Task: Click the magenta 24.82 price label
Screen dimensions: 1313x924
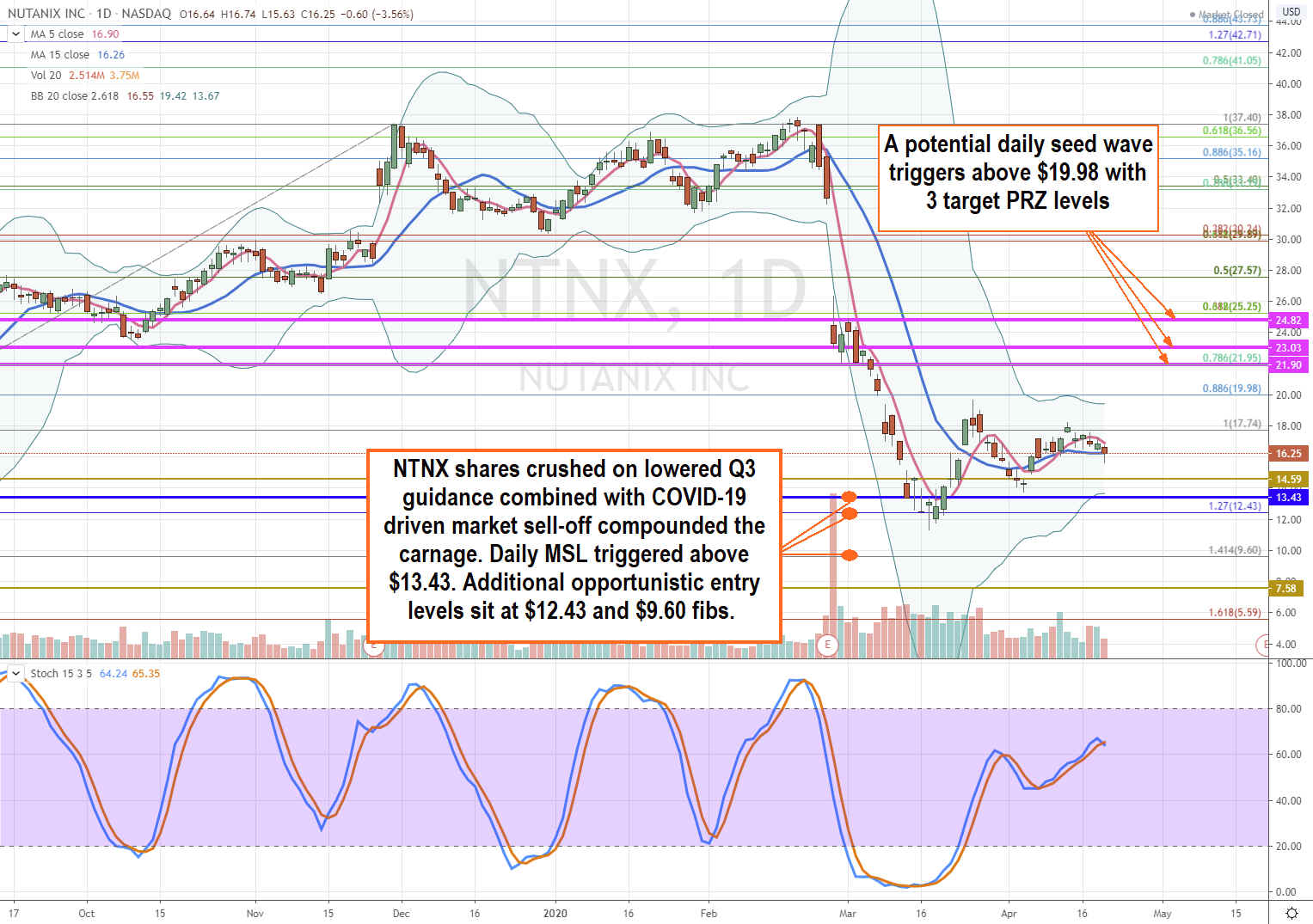Action: (1288, 321)
